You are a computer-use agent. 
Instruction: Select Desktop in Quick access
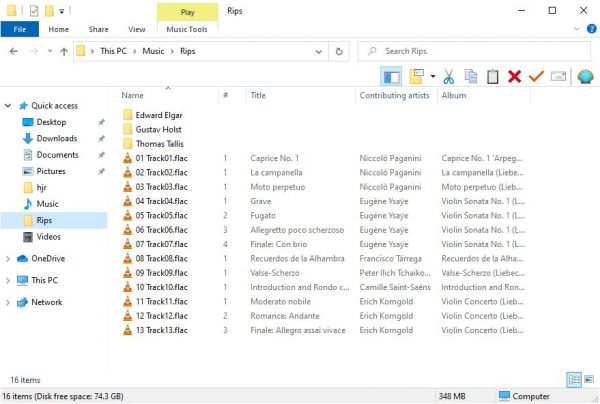[x=51, y=122]
